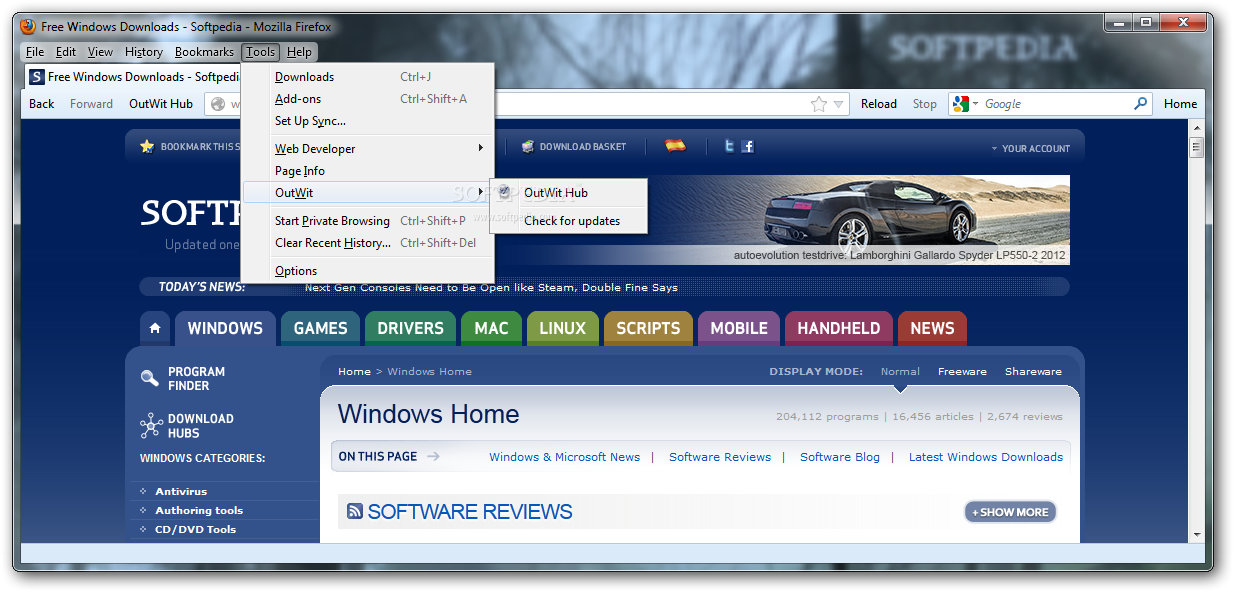
Task: Choose Add-ons from the Tools menu
Action: click(368, 99)
